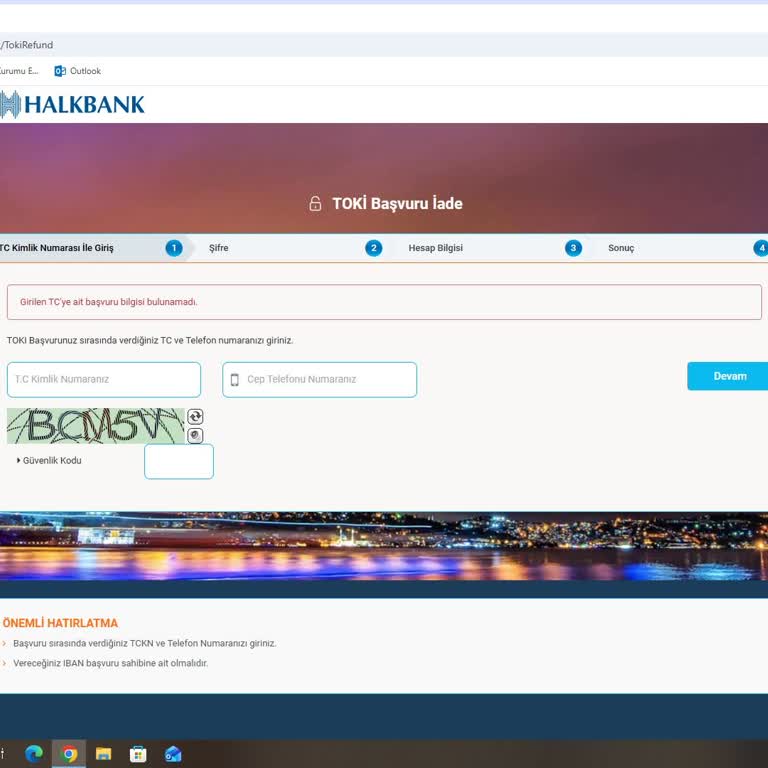Focus the Güvenlik Kodu input box
Screen dimensions: 768x768
click(x=179, y=461)
